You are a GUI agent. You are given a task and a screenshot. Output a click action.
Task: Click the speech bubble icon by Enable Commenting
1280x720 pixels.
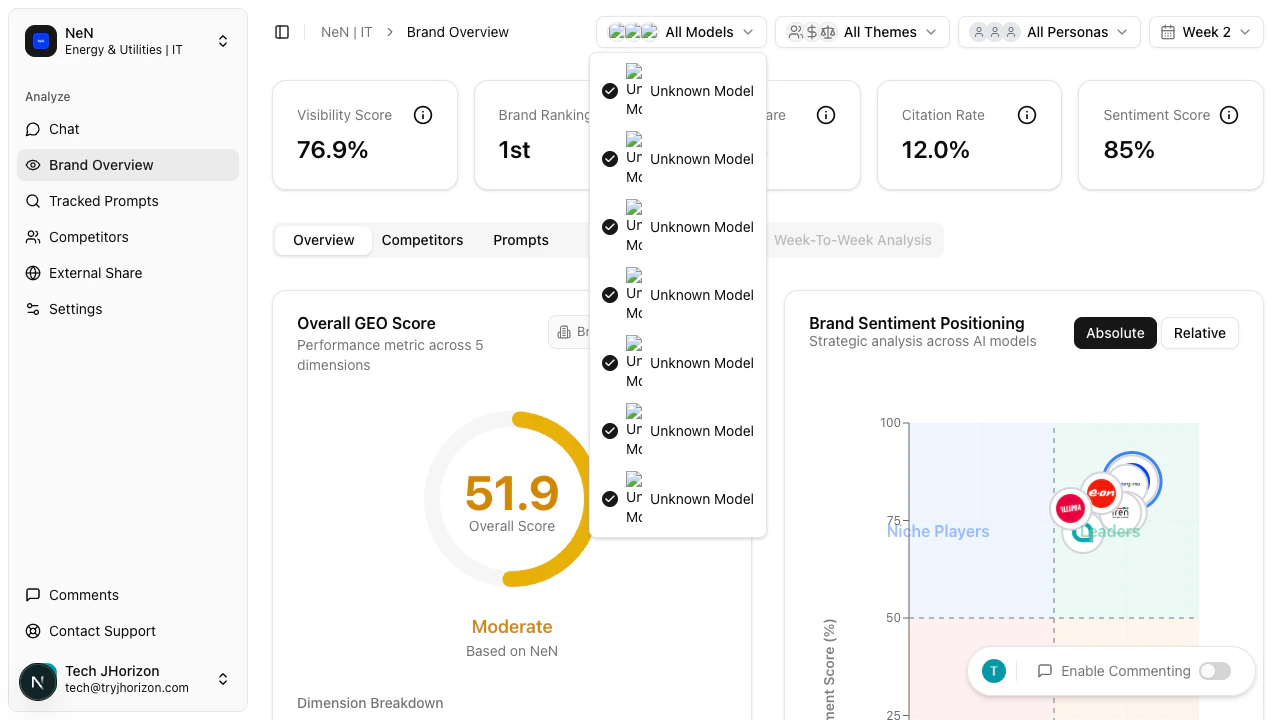click(x=1045, y=671)
